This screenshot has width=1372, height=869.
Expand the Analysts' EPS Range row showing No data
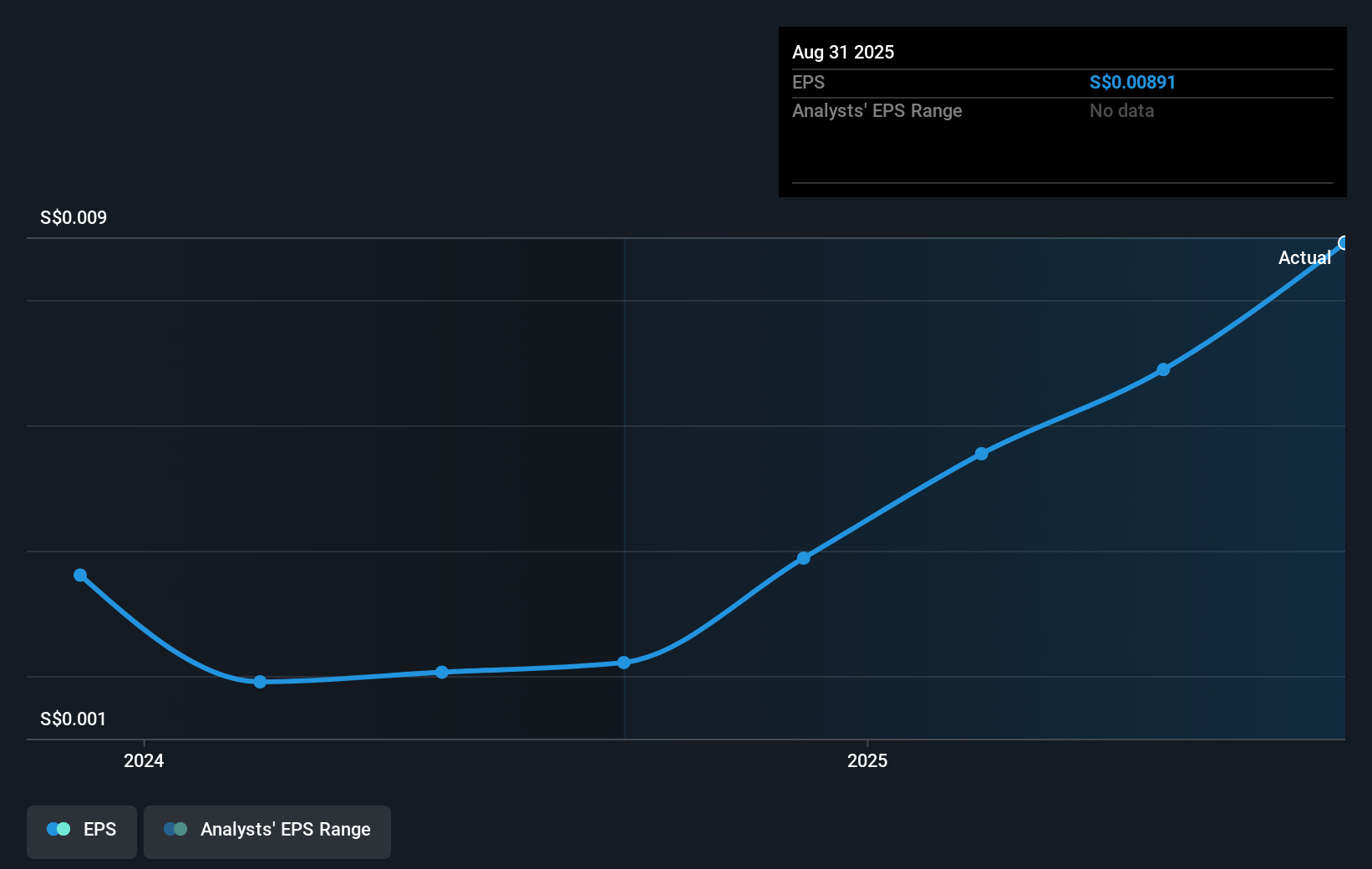(1062, 110)
